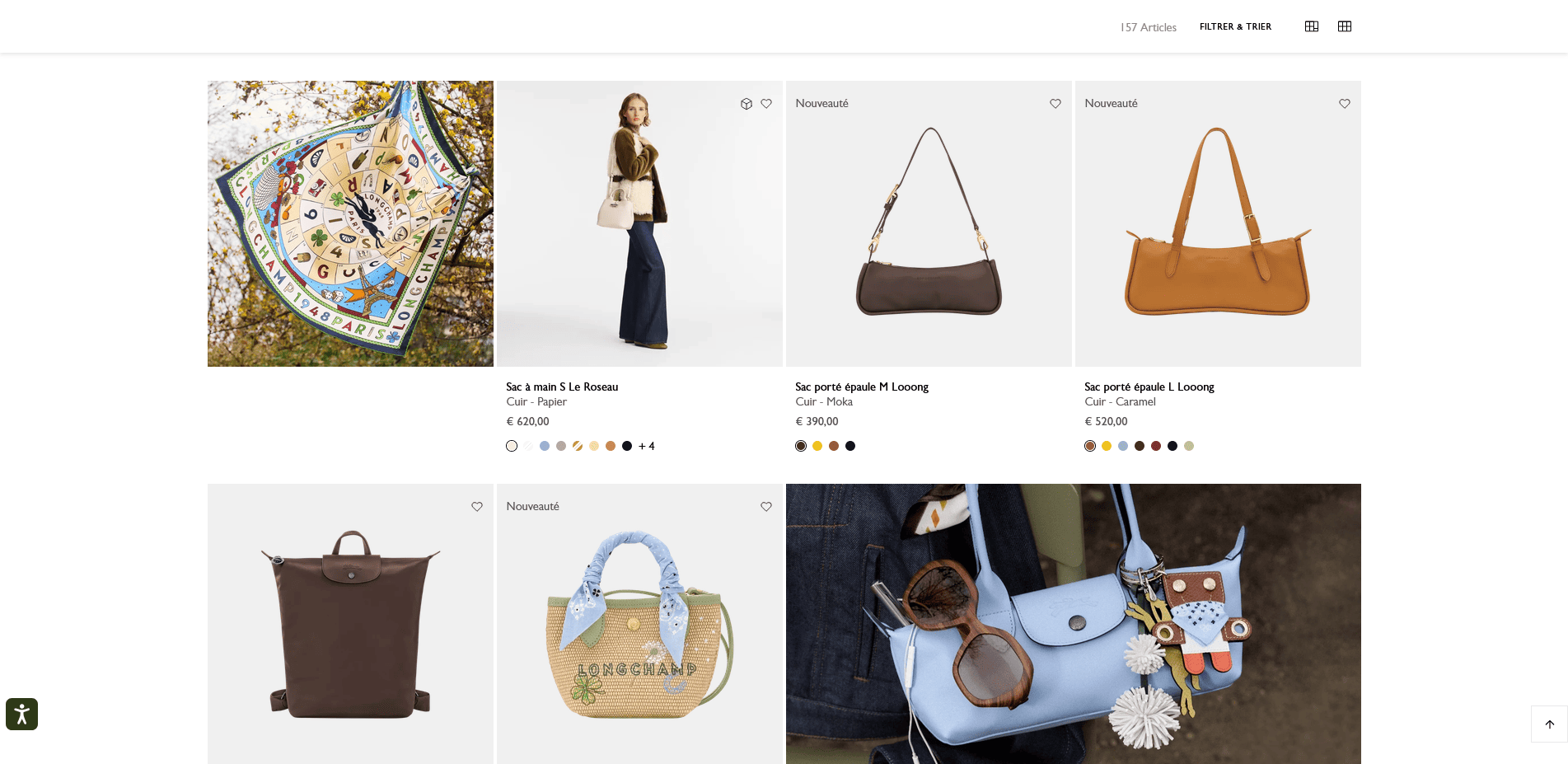Switch to the larger-tile grid view icon

coord(1312,26)
